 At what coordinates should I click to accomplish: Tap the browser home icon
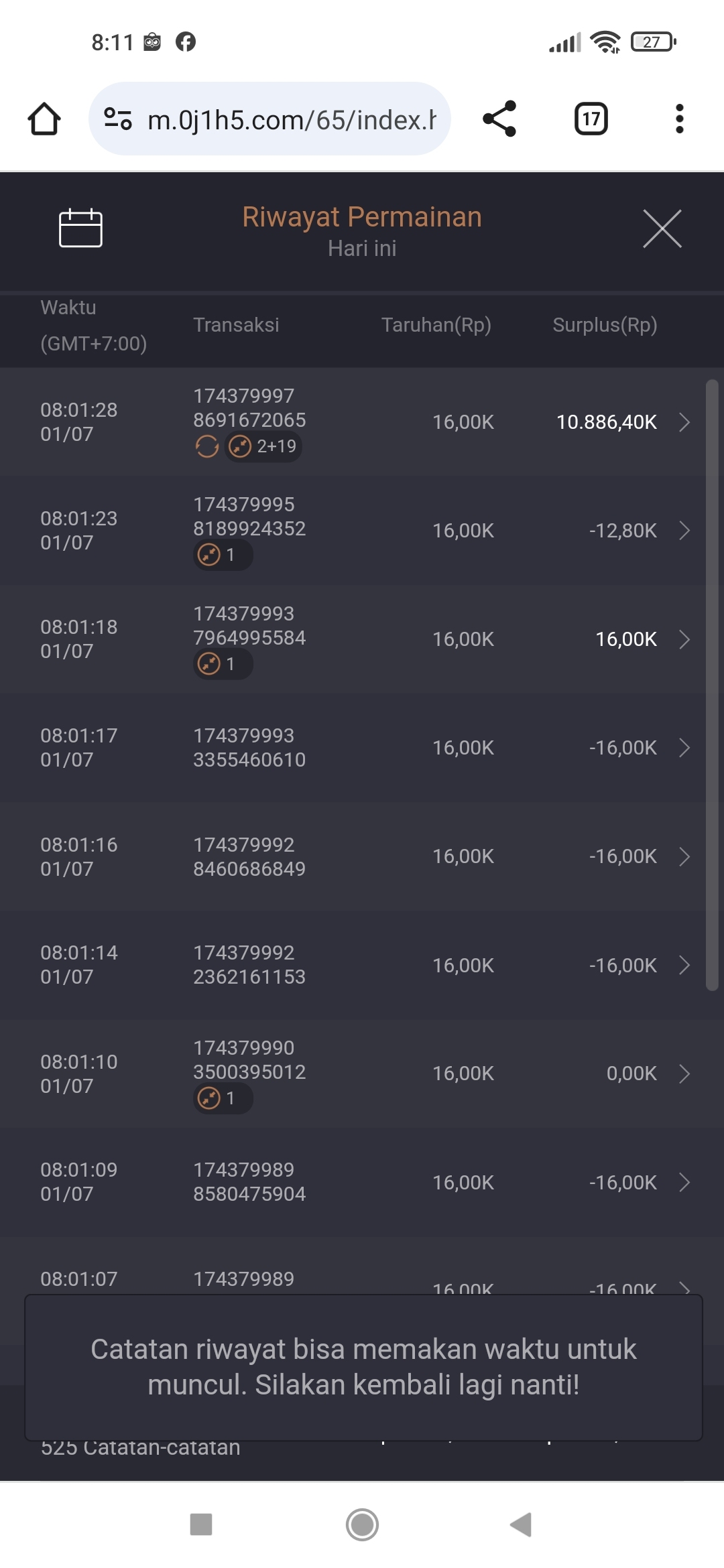coord(44,119)
